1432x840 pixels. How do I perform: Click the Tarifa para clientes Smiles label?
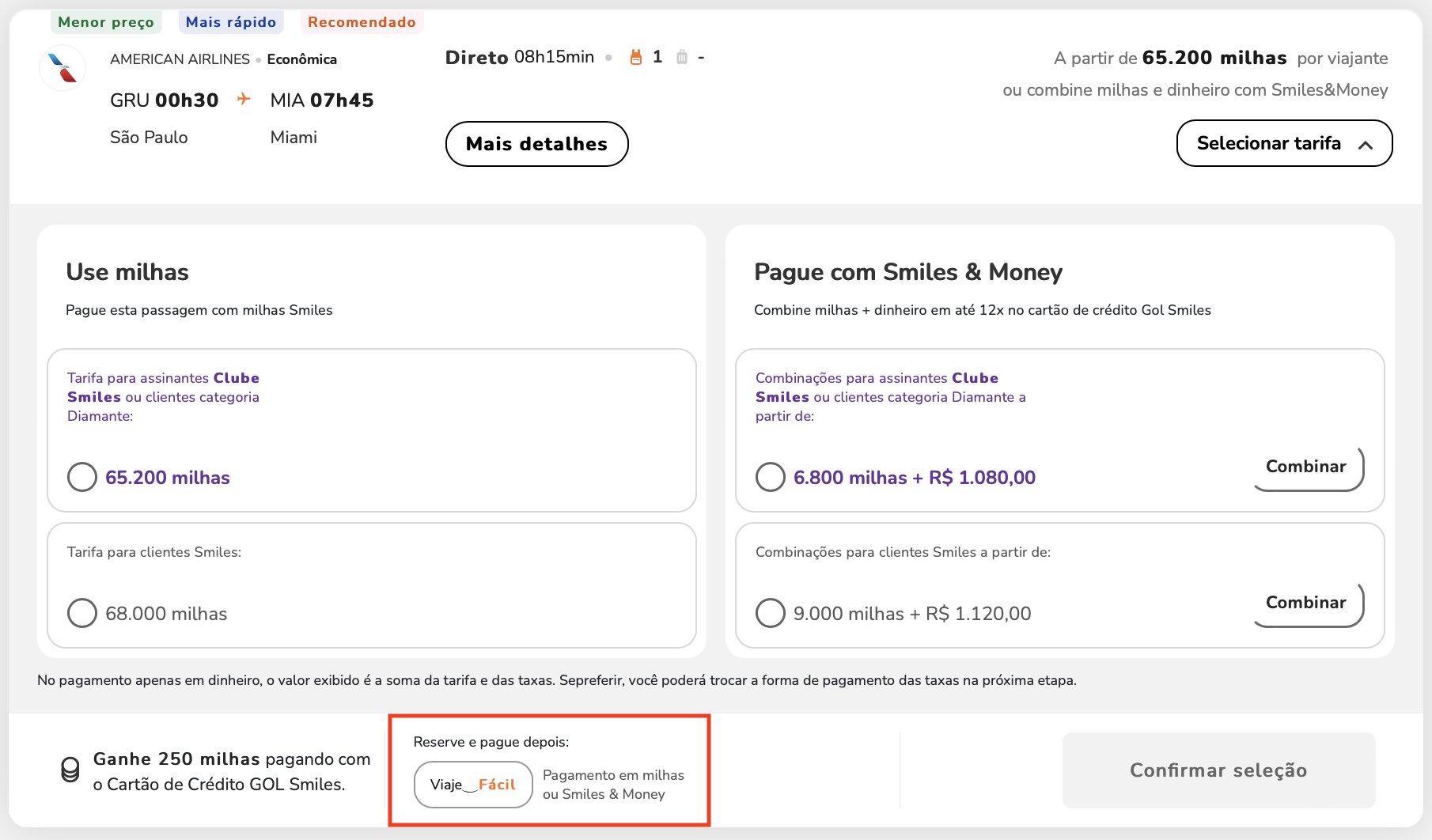154,552
